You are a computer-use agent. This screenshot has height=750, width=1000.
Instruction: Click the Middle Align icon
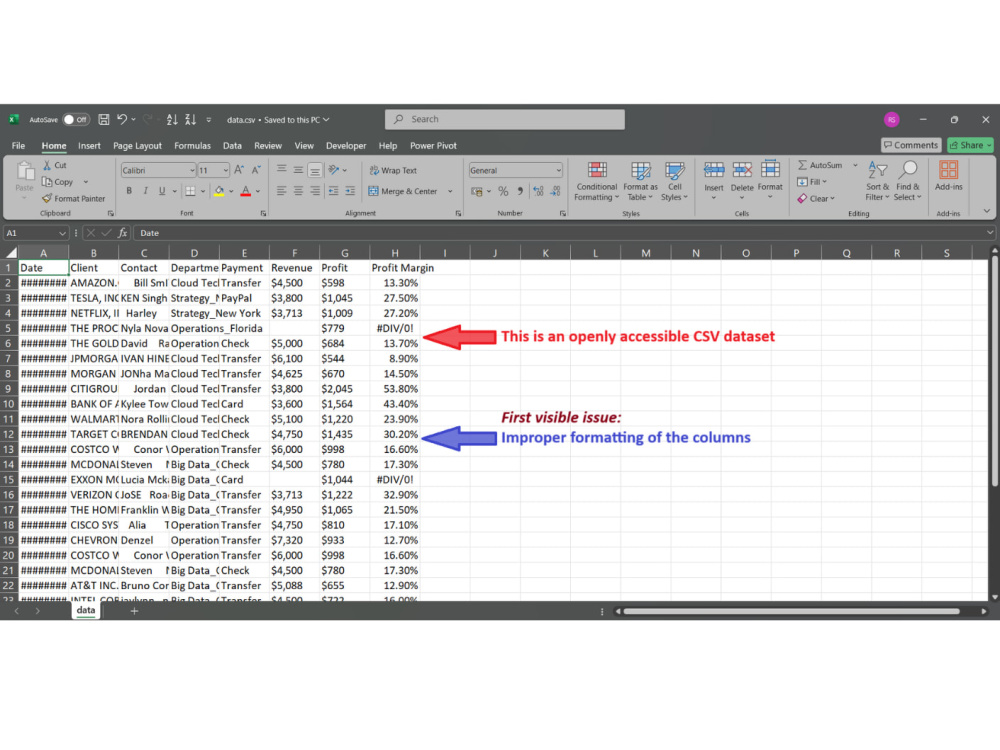pyautogui.click(x=298, y=170)
